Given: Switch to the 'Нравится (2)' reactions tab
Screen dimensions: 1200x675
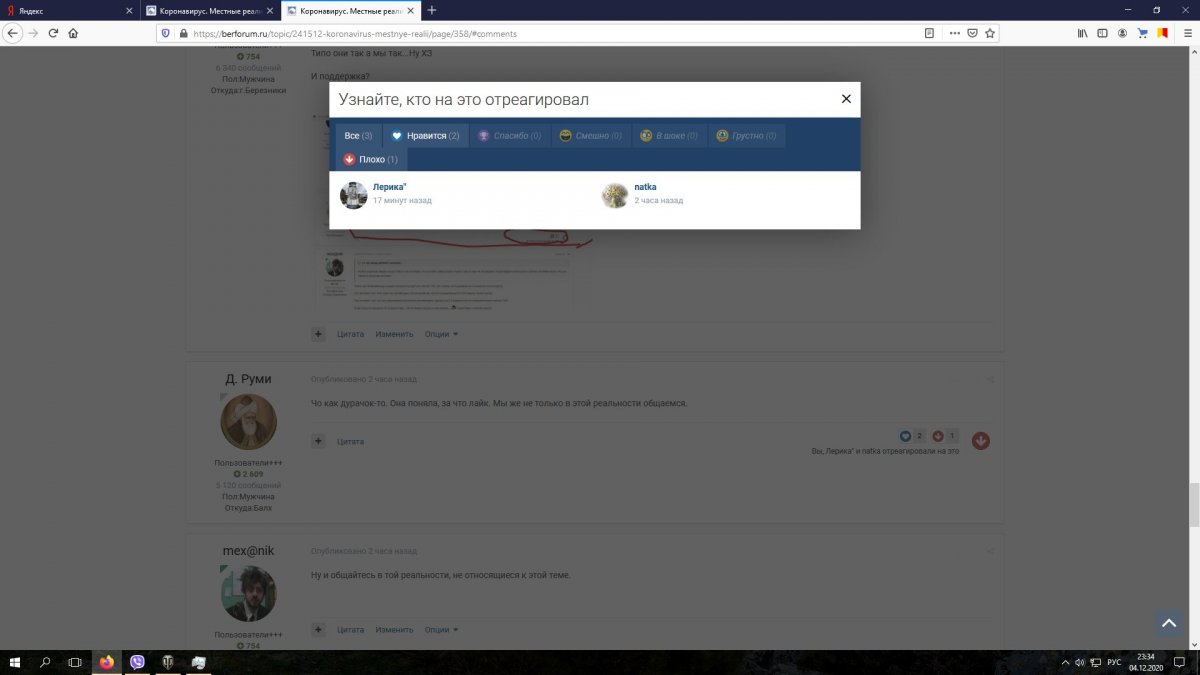Looking at the screenshot, I should coord(426,136).
